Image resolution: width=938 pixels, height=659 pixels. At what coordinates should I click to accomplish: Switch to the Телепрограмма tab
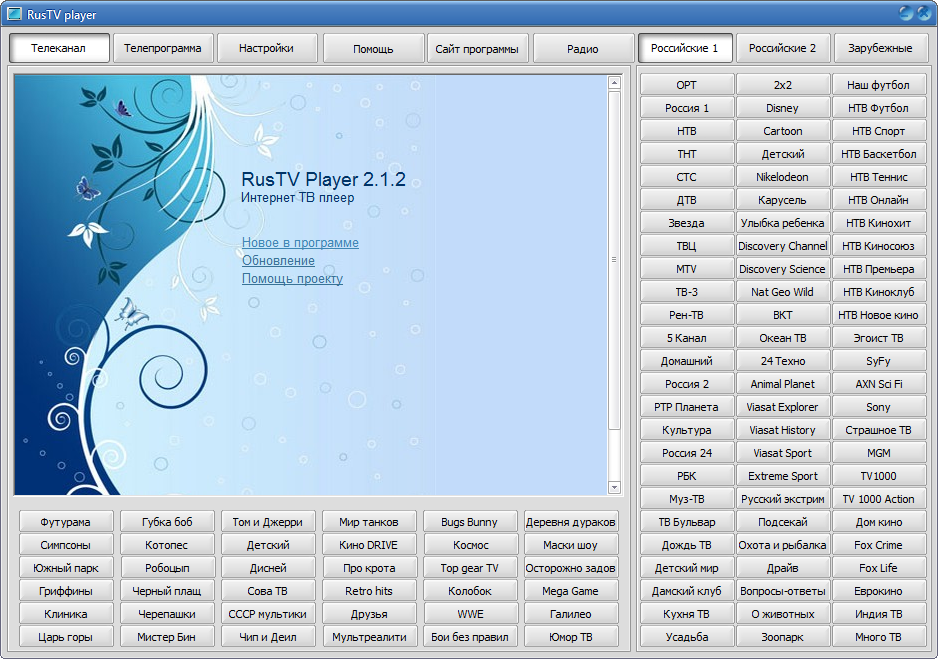pos(162,48)
